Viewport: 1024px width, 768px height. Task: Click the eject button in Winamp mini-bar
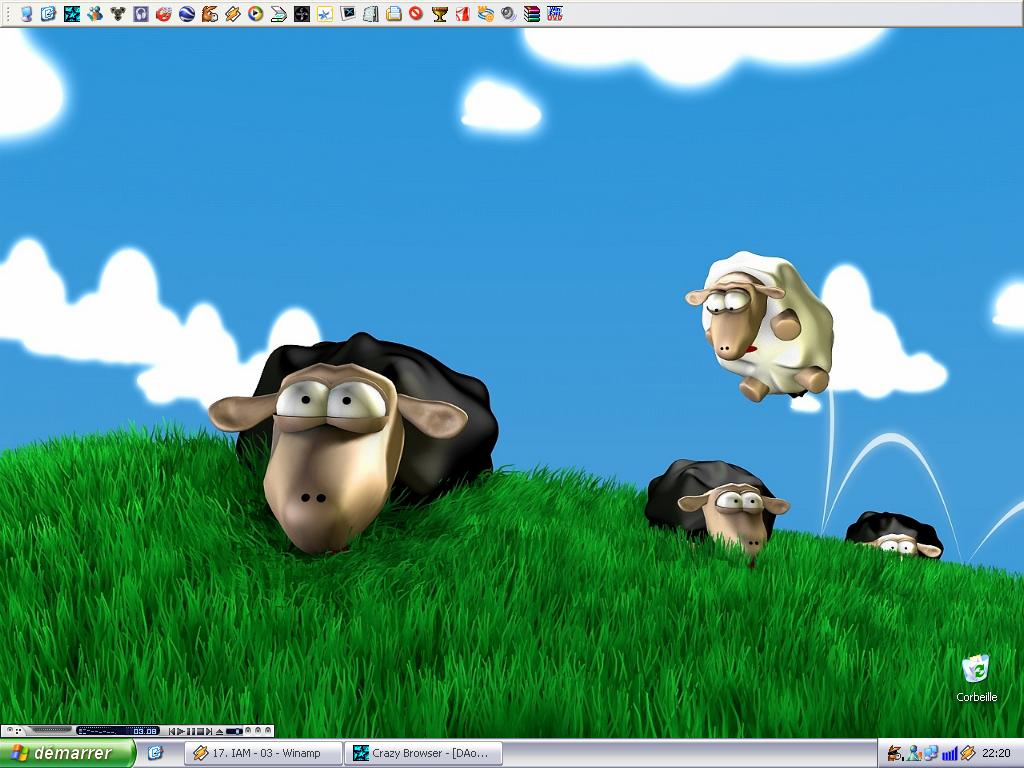[x=219, y=731]
